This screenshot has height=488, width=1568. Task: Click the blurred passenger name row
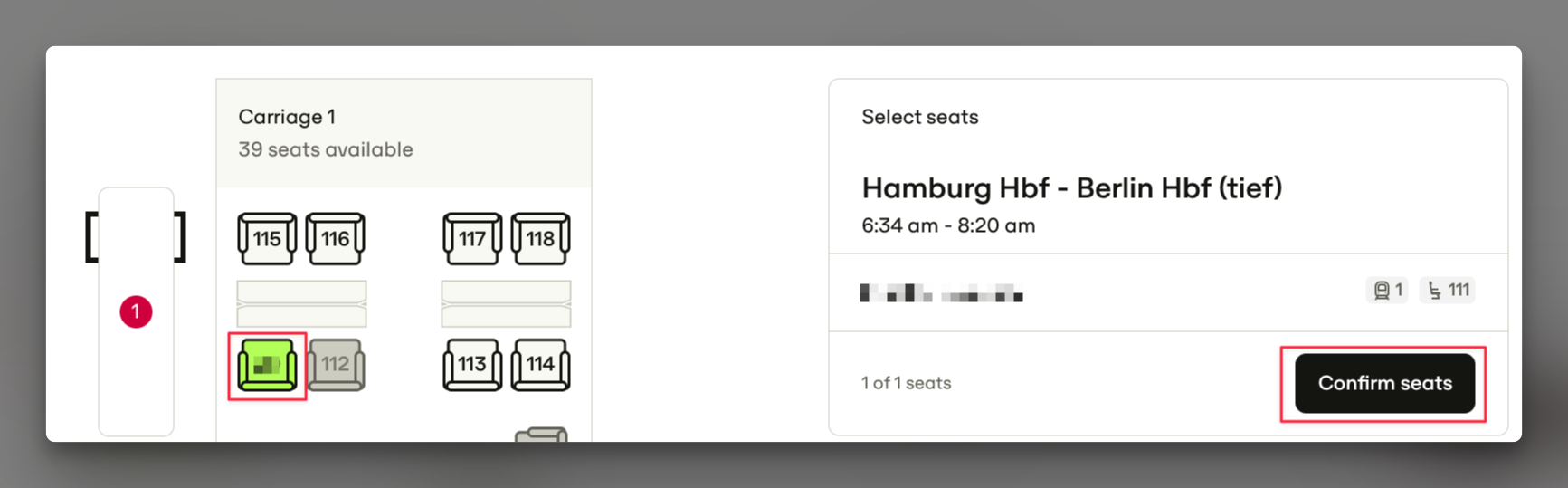(941, 293)
